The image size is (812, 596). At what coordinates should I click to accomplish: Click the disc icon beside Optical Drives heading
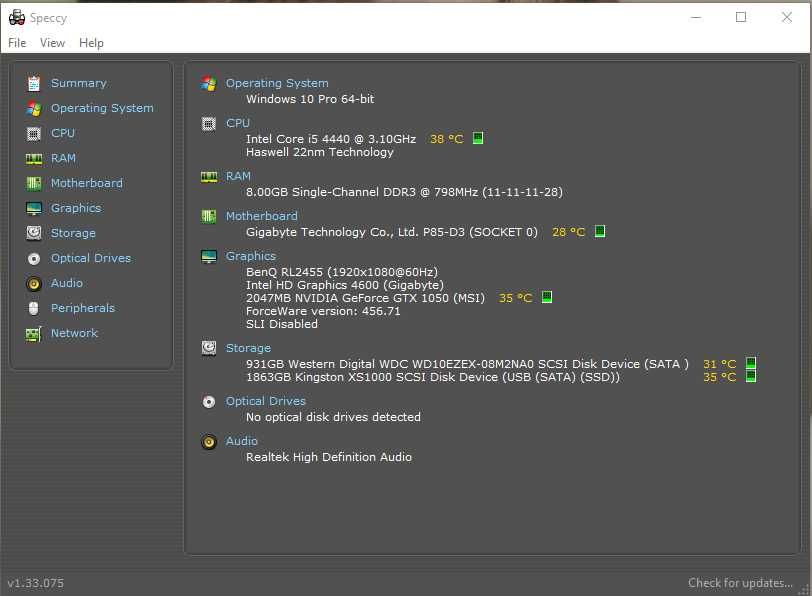209,402
